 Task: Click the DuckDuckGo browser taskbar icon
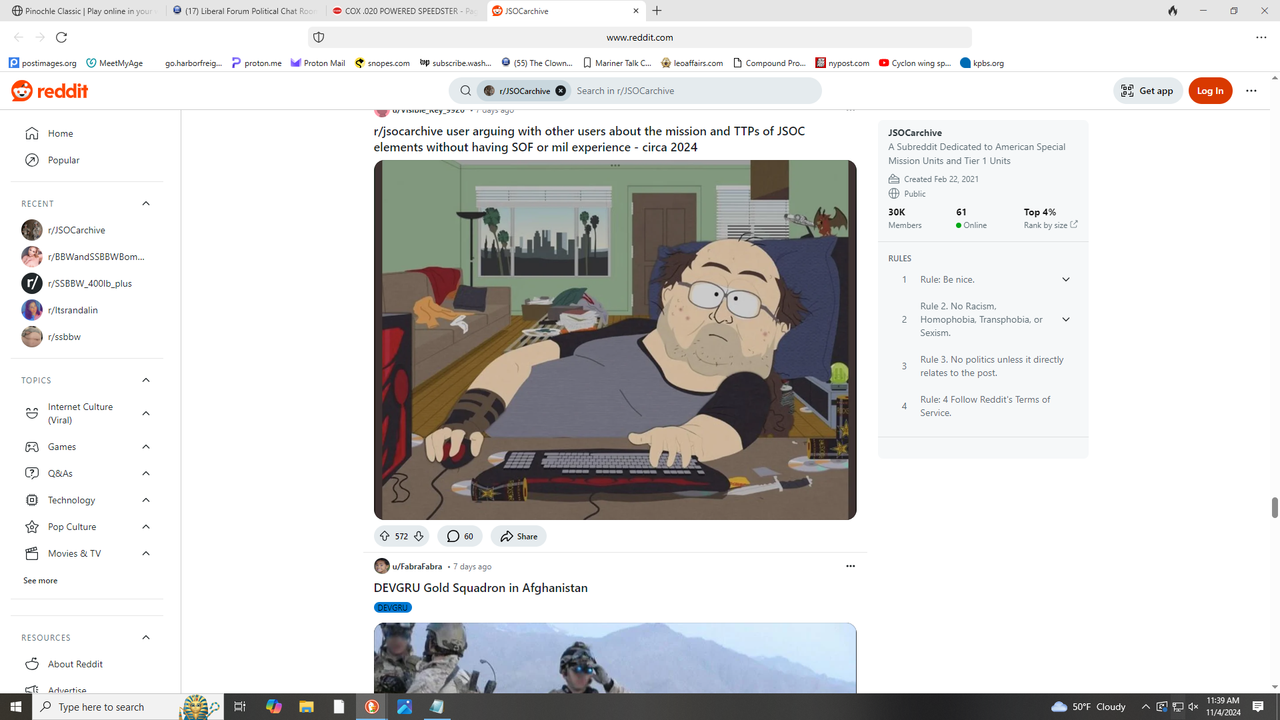[x=371, y=707]
